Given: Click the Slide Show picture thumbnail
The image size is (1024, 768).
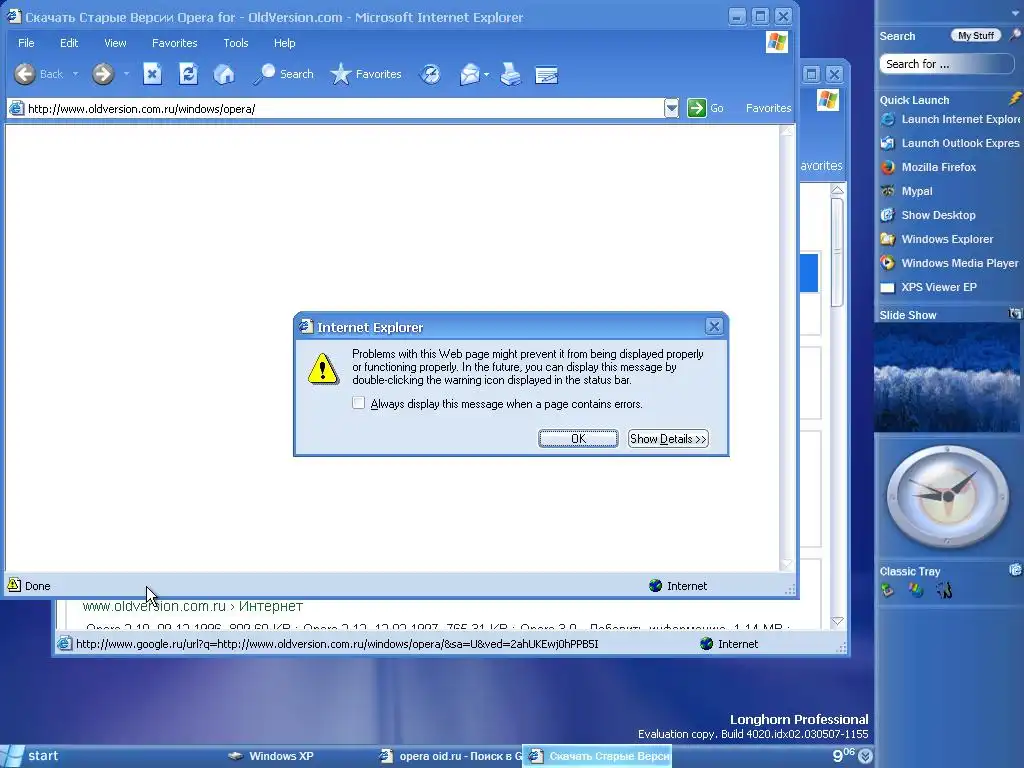Looking at the screenshot, I should pos(946,378).
